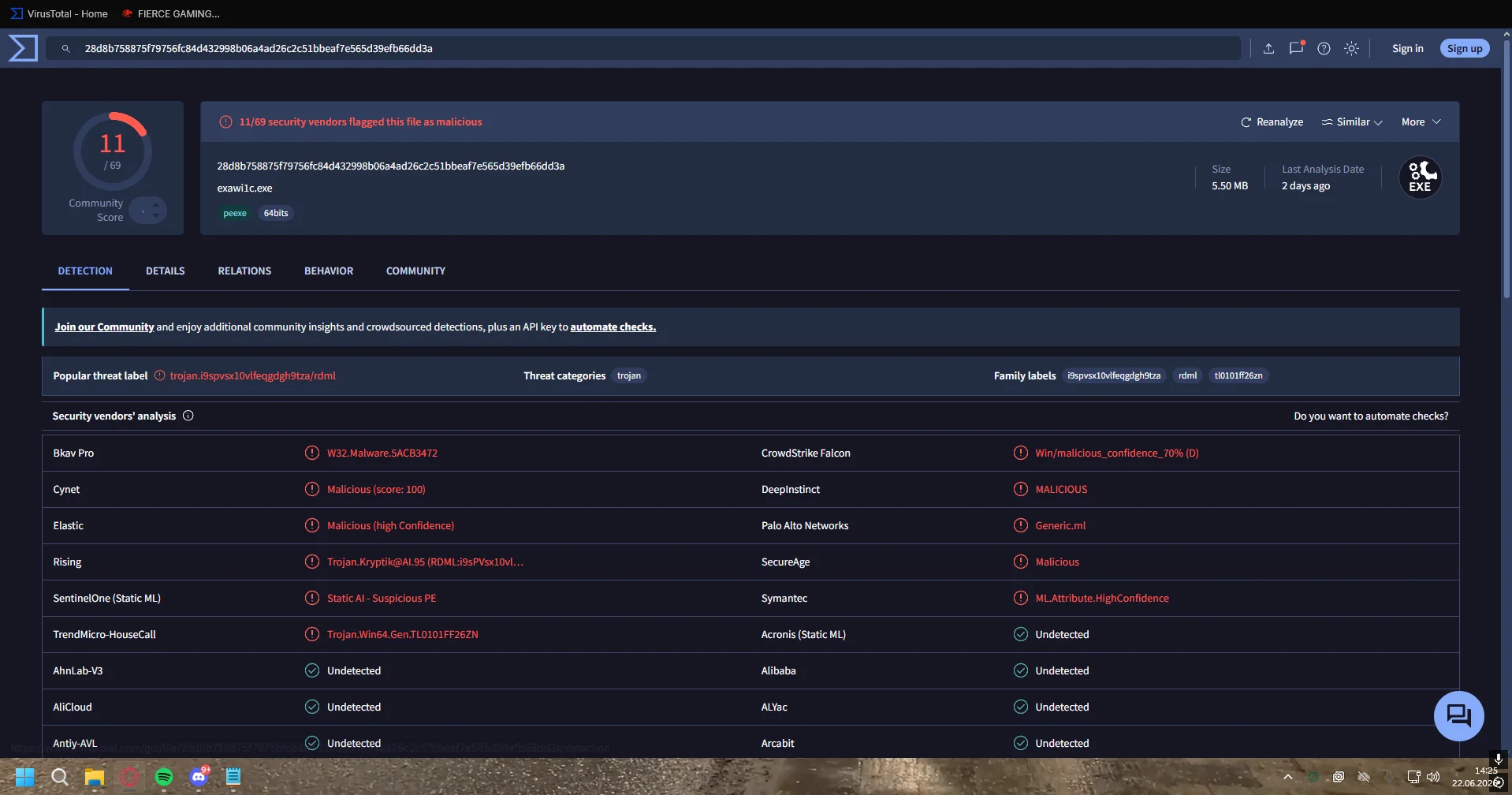The image size is (1512, 795).
Task: Click the rdml family label
Action: coord(1188,375)
